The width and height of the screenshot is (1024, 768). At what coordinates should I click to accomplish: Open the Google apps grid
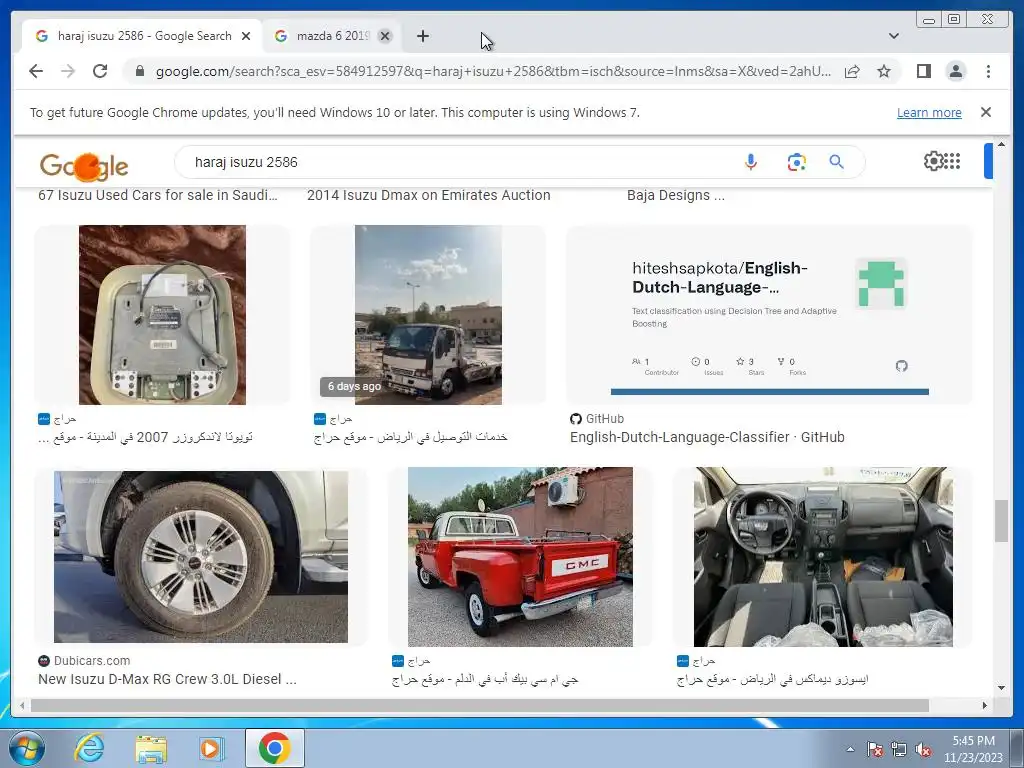click(x=952, y=161)
